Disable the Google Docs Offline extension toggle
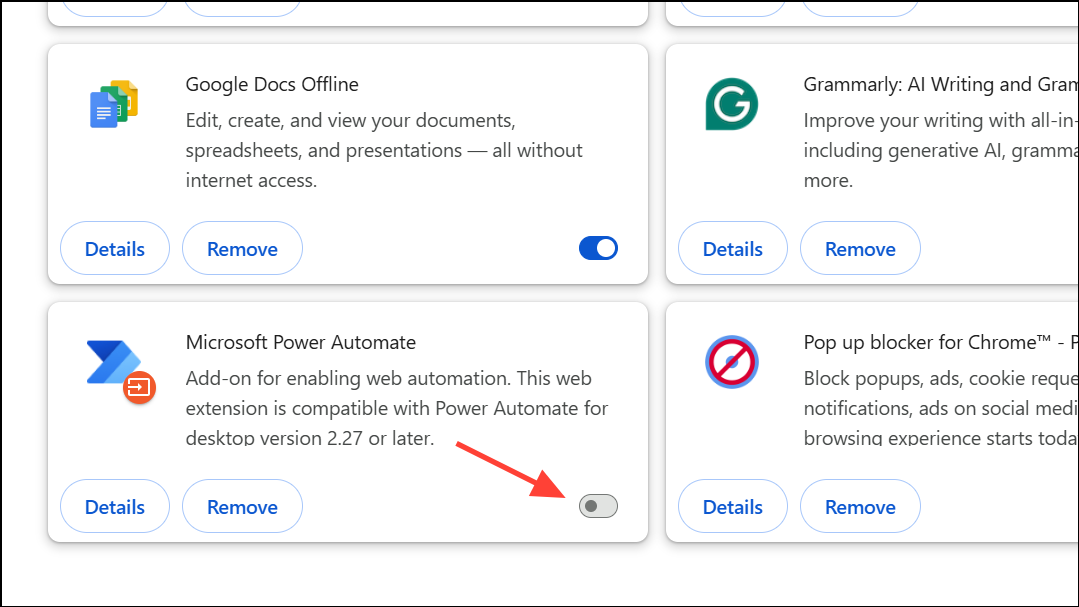 point(598,247)
